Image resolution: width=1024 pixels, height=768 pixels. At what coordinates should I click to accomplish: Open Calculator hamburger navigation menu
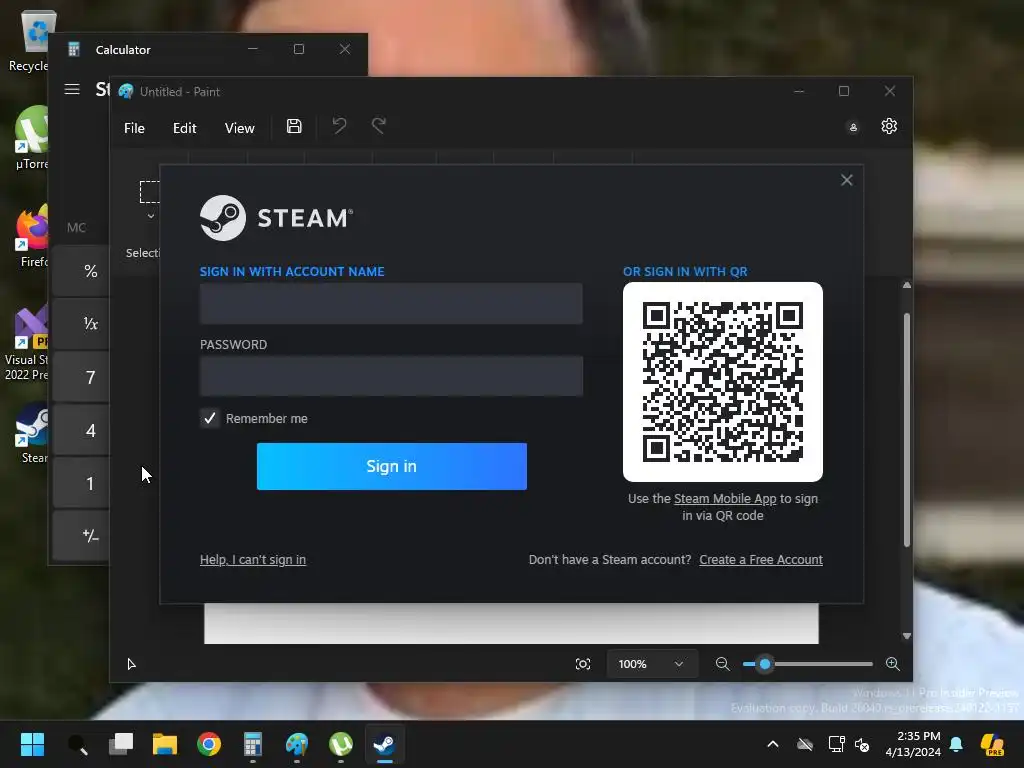coord(72,89)
